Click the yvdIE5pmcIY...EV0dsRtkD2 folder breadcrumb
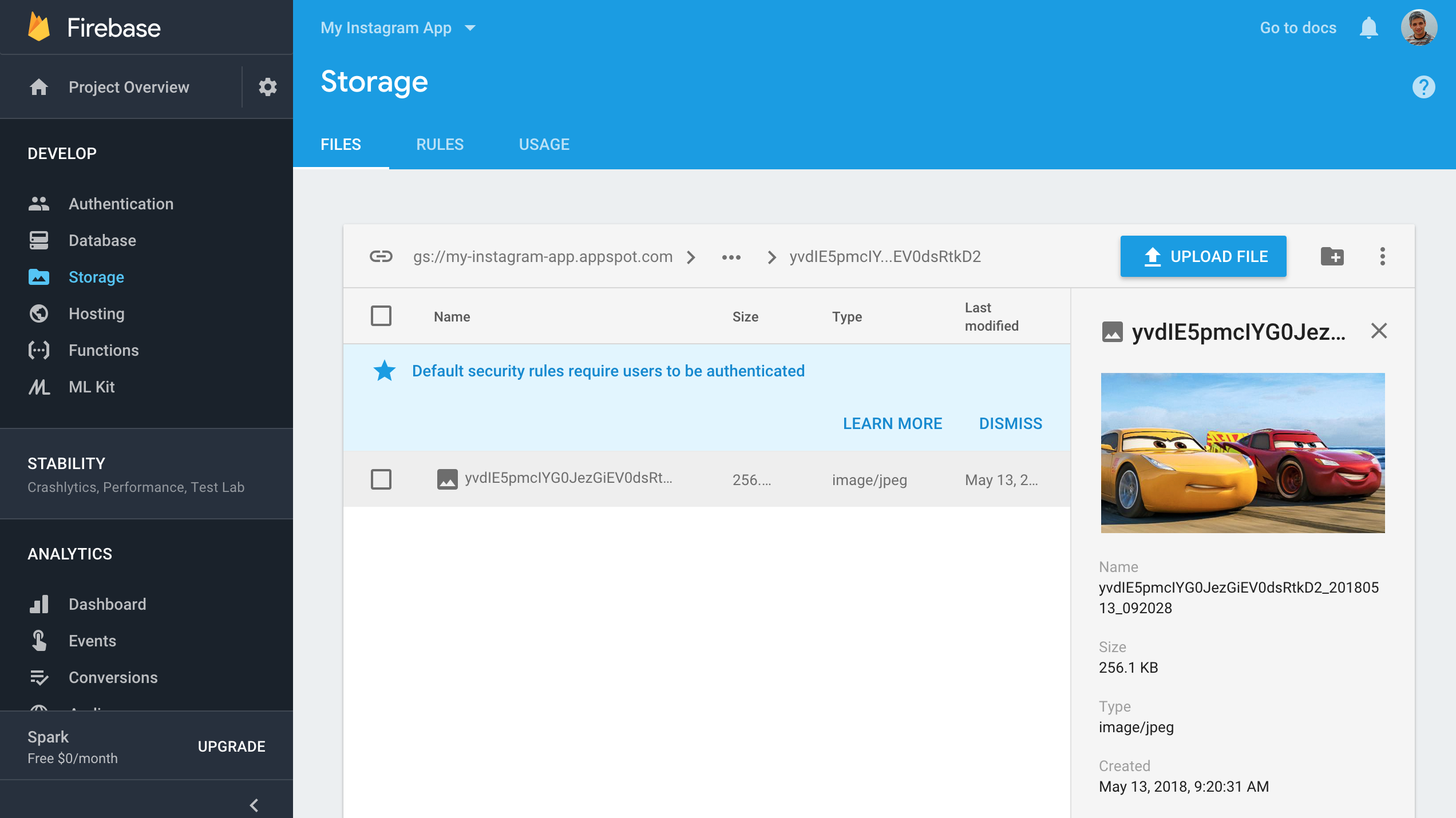 point(885,257)
